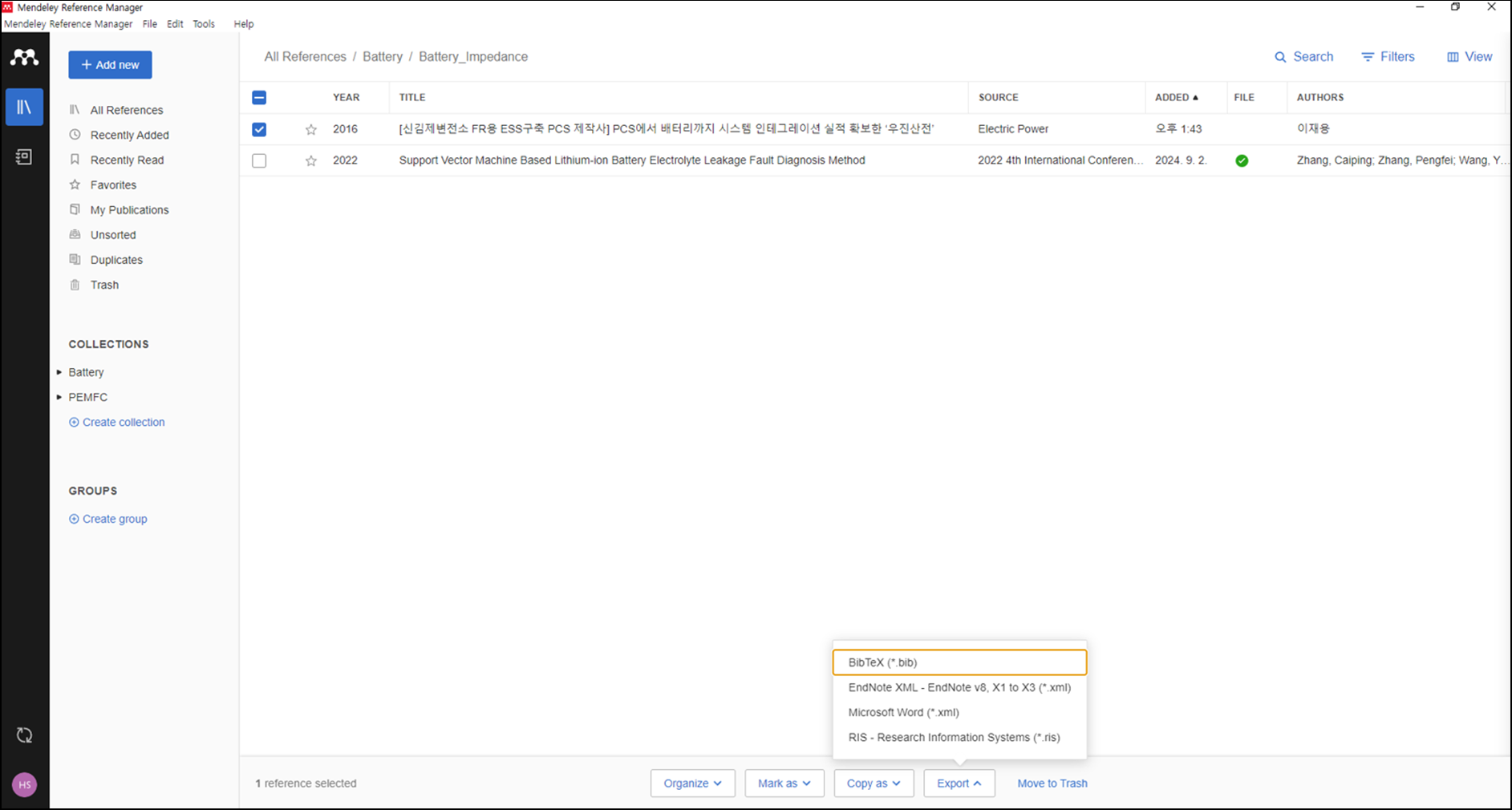This screenshot has width=1512, height=810.
Task: Click the '2022 4th International Conferen…' source cell
Action: (1060, 160)
